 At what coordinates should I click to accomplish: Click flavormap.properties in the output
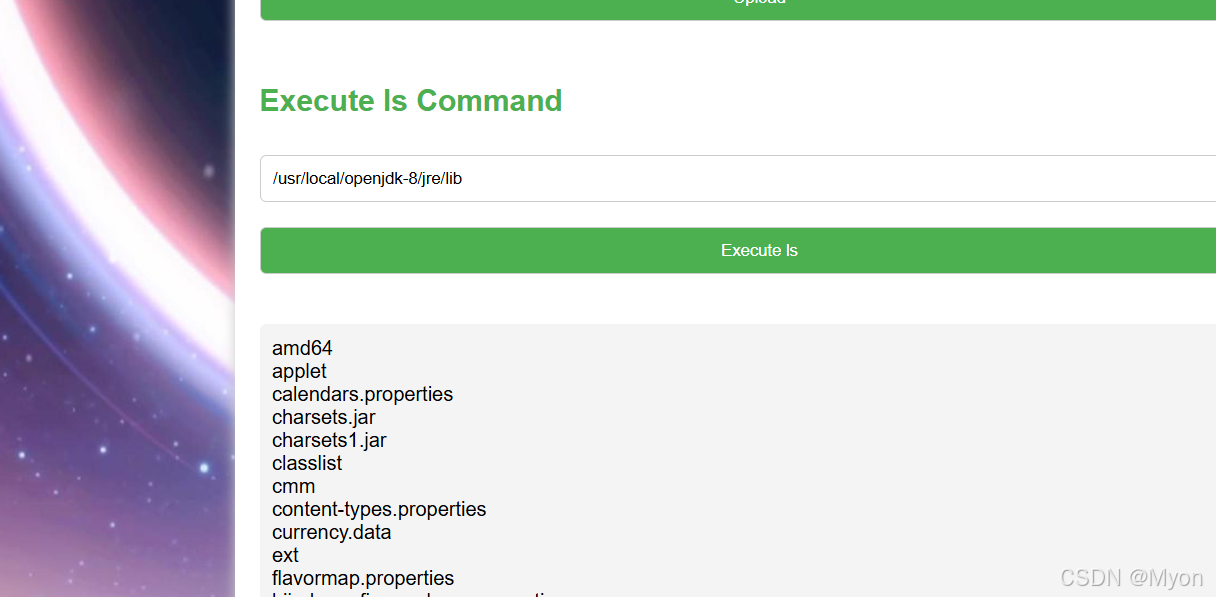pyautogui.click(x=363, y=578)
